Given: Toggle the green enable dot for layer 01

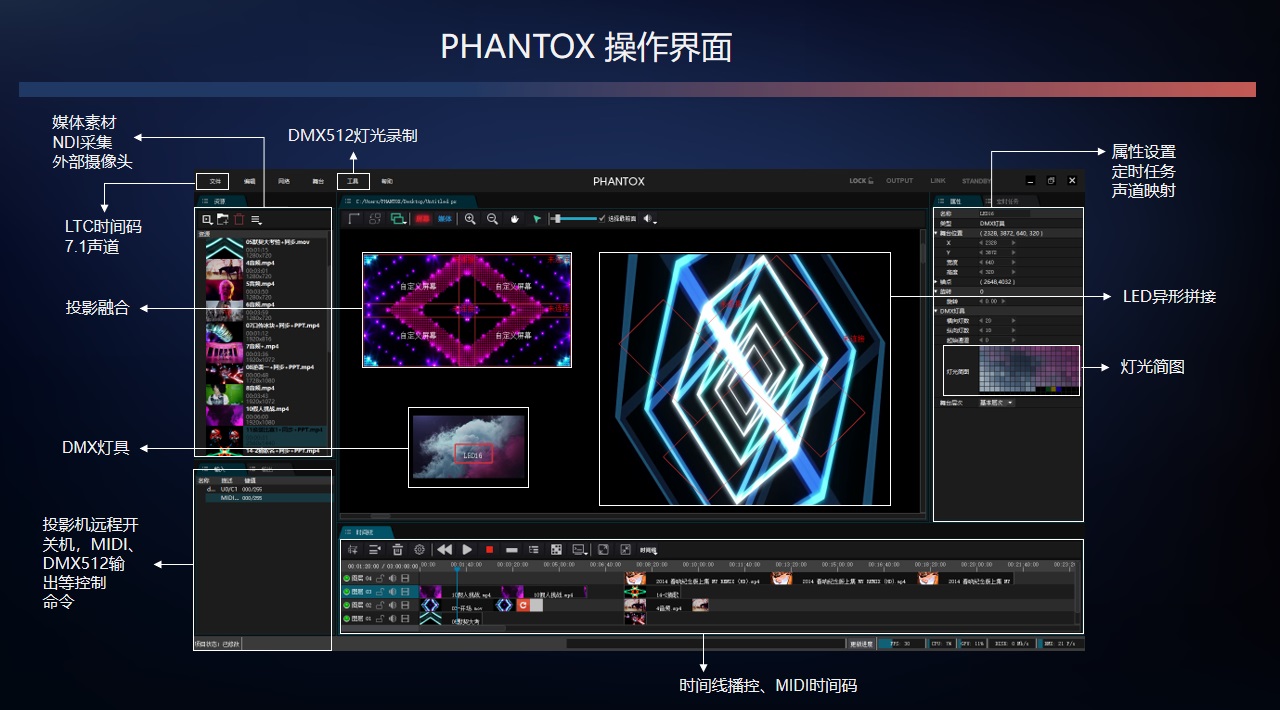Looking at the screenshot, I should click(347, 619).
